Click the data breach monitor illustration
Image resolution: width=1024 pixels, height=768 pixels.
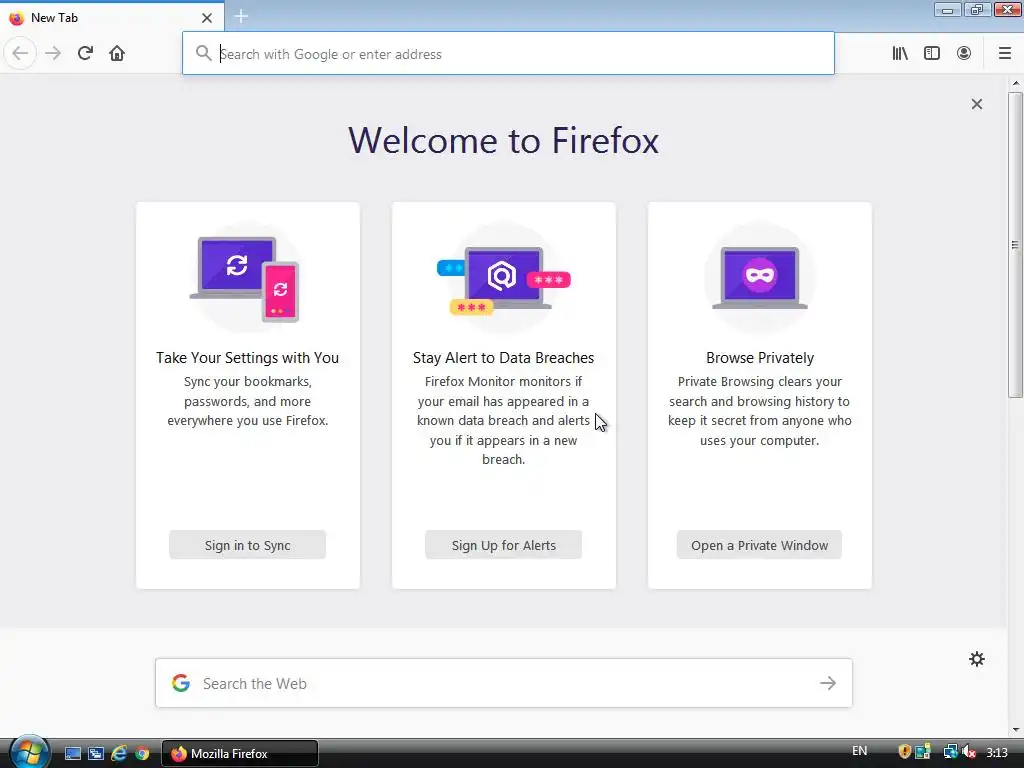(504, 278)
